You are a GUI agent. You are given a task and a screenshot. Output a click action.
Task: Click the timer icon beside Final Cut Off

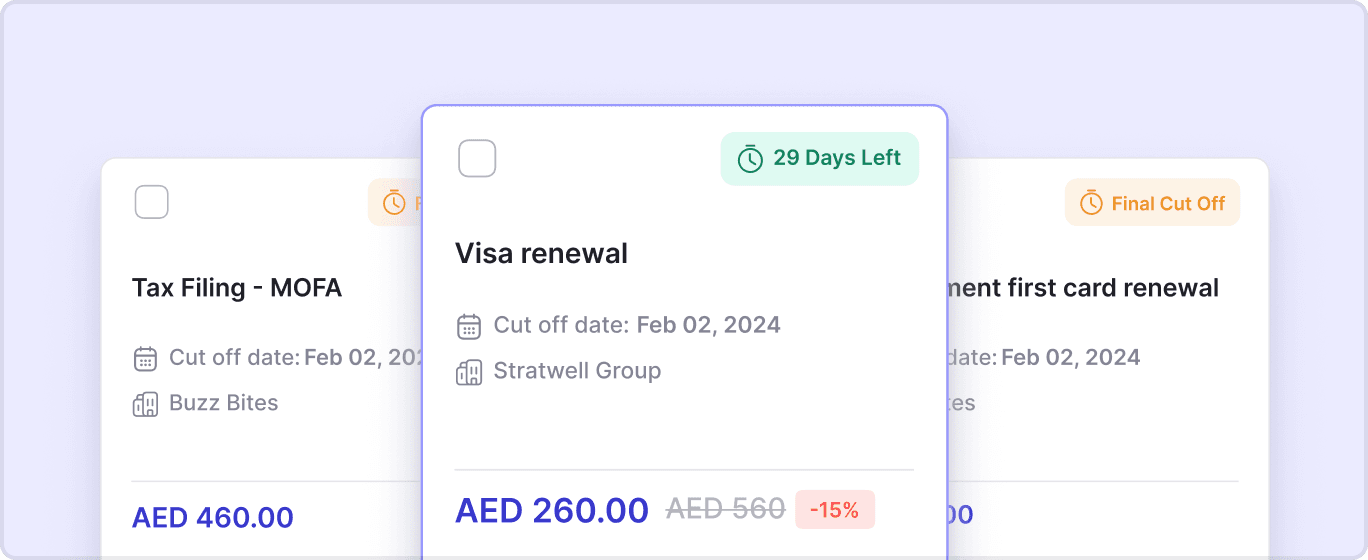(x=1091, y=203)
